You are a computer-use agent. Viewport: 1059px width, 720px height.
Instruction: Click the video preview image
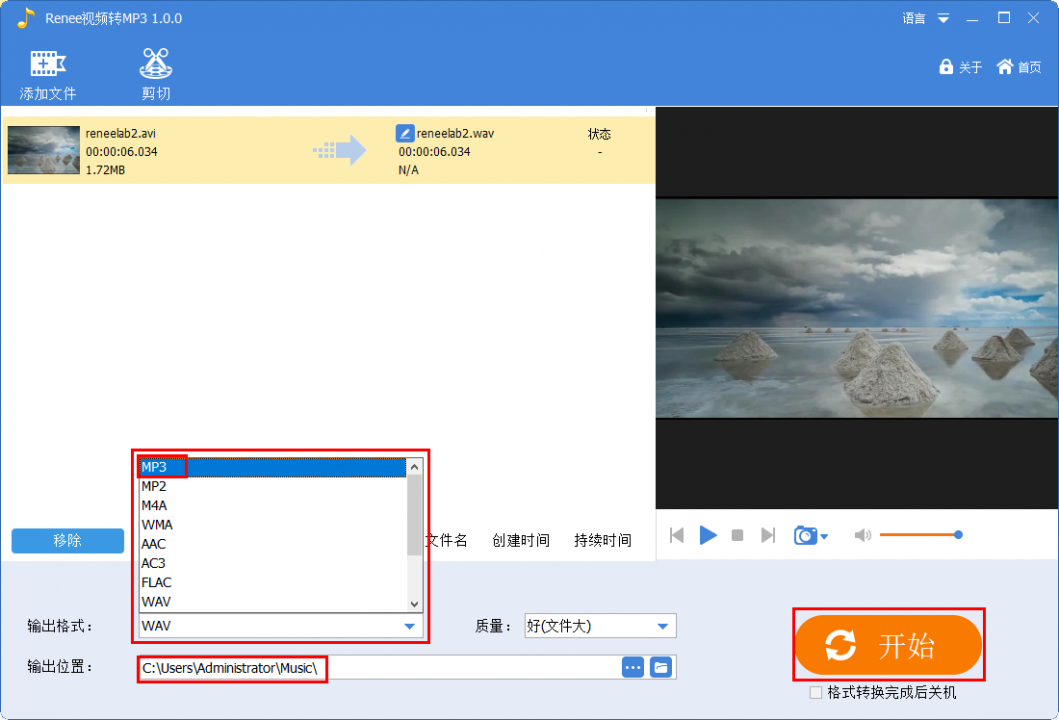(857, 309)
